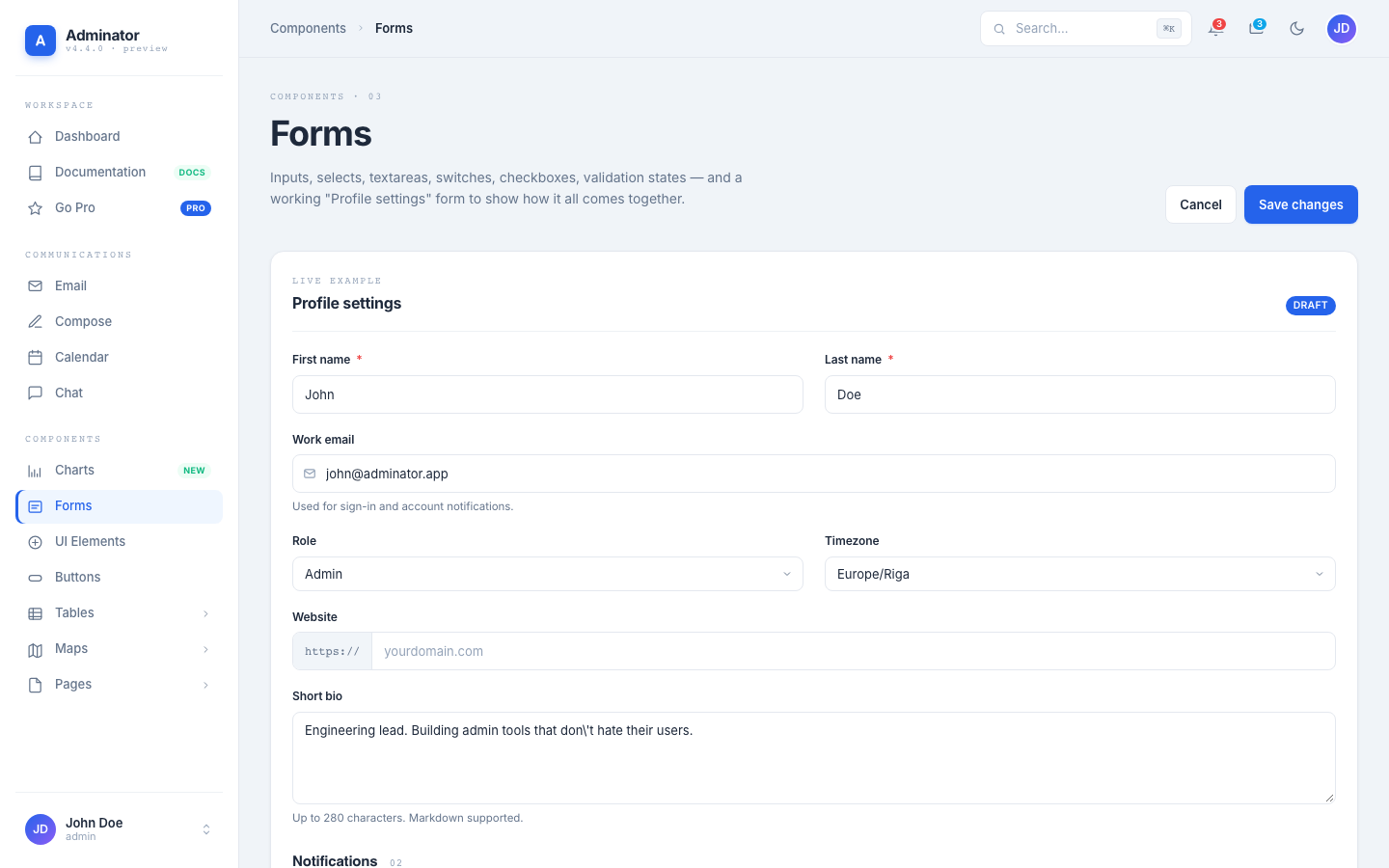Open the Timezone dropdown
The image size is (1389, 868).
pos(1080,574)
